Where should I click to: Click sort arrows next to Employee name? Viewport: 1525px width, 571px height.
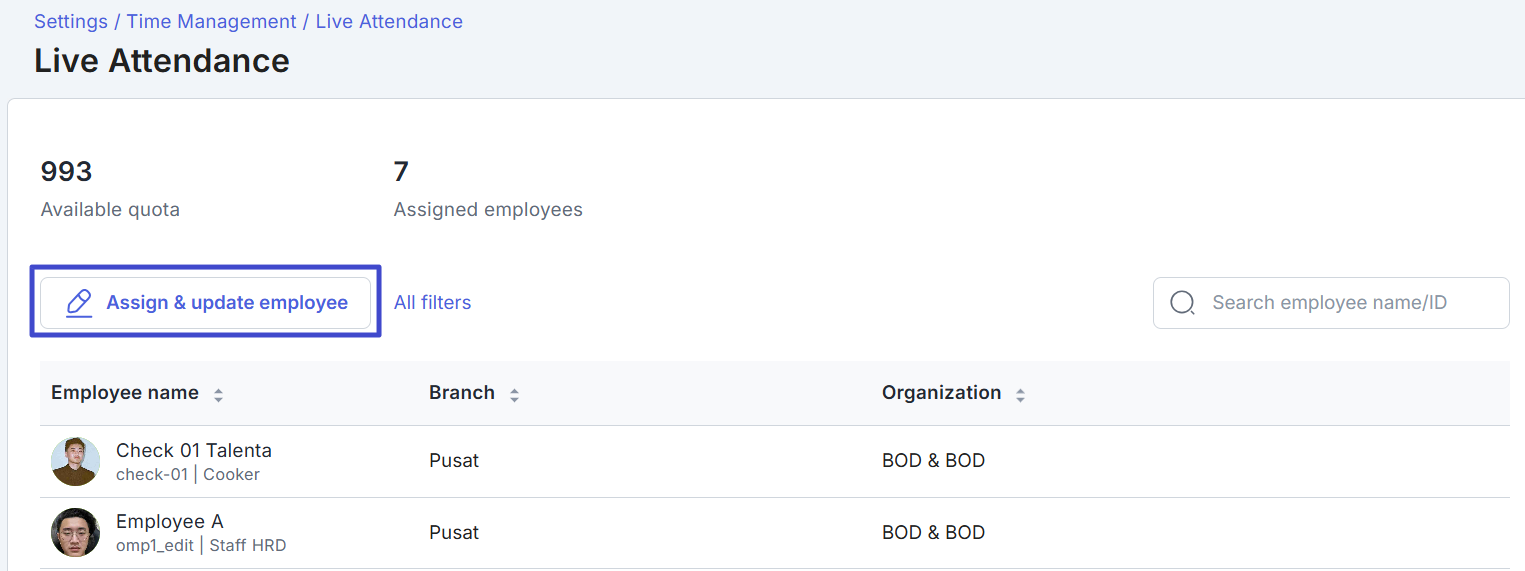coord(218,395)
